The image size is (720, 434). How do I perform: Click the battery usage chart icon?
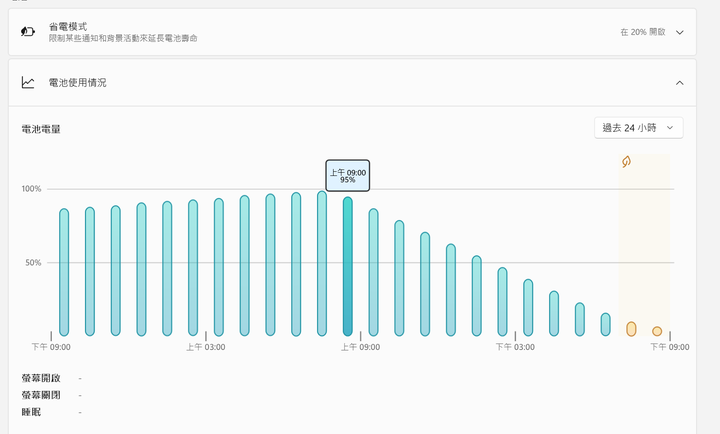coord(28,83)
